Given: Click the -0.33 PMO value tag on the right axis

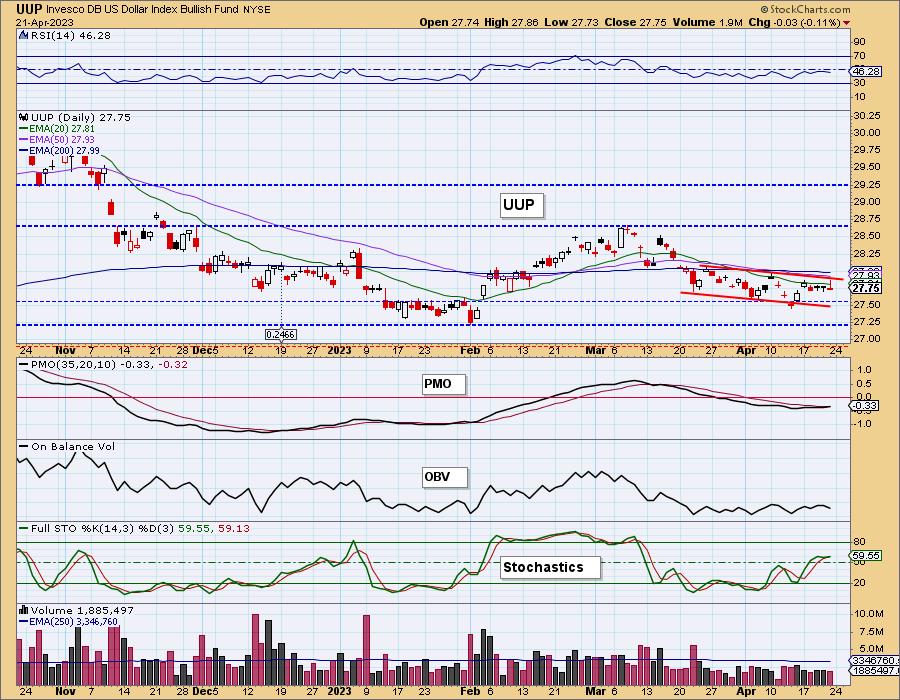Looking at the screenshot, I should 864,406.
